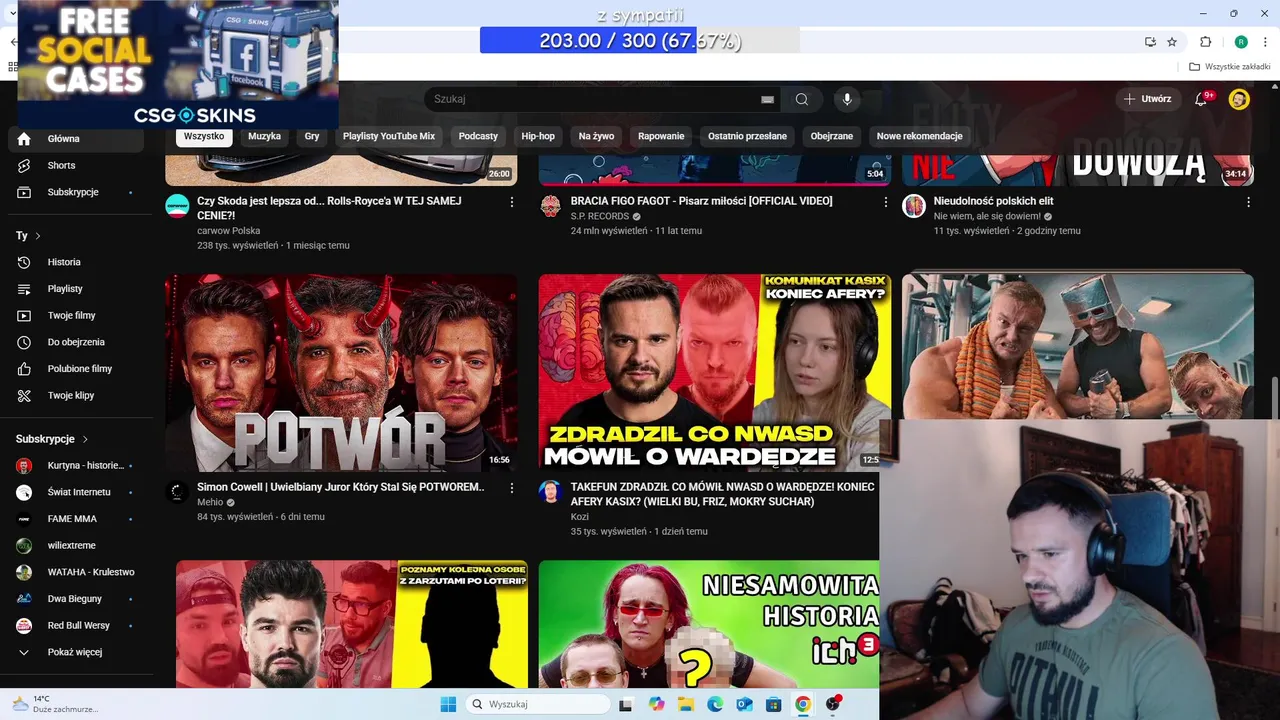Open WATAHA - Krulestwo subscription channel
Viewport: 1280px width, 720px height.
click(76, 572)
